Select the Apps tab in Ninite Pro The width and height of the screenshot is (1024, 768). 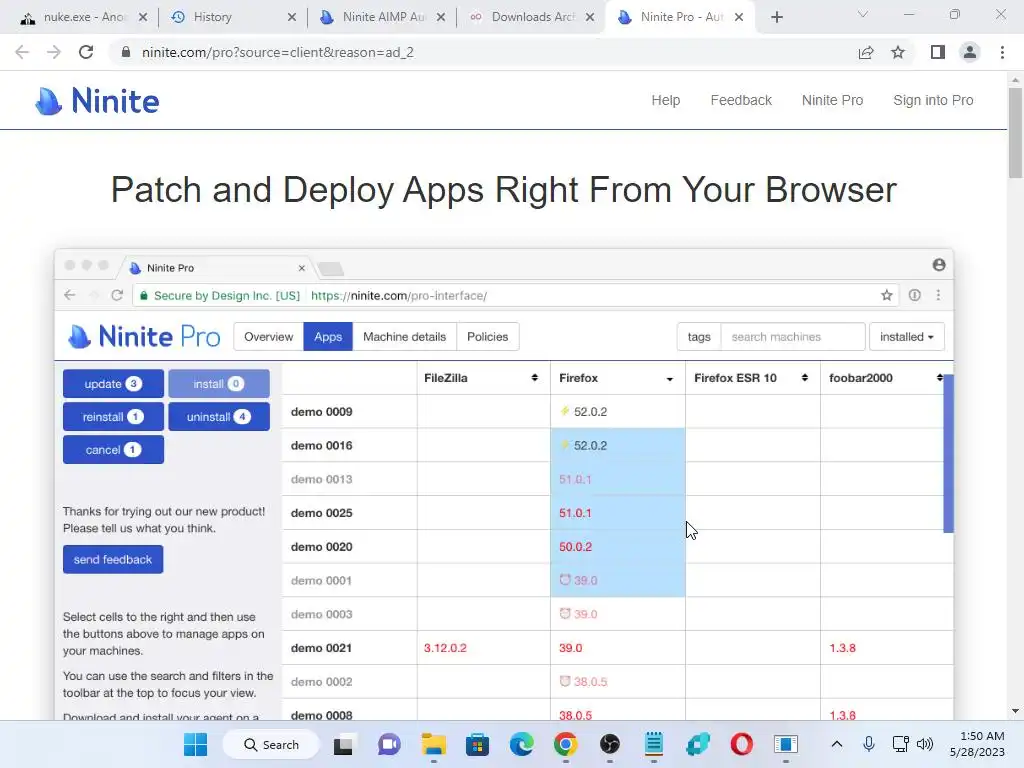328,337
